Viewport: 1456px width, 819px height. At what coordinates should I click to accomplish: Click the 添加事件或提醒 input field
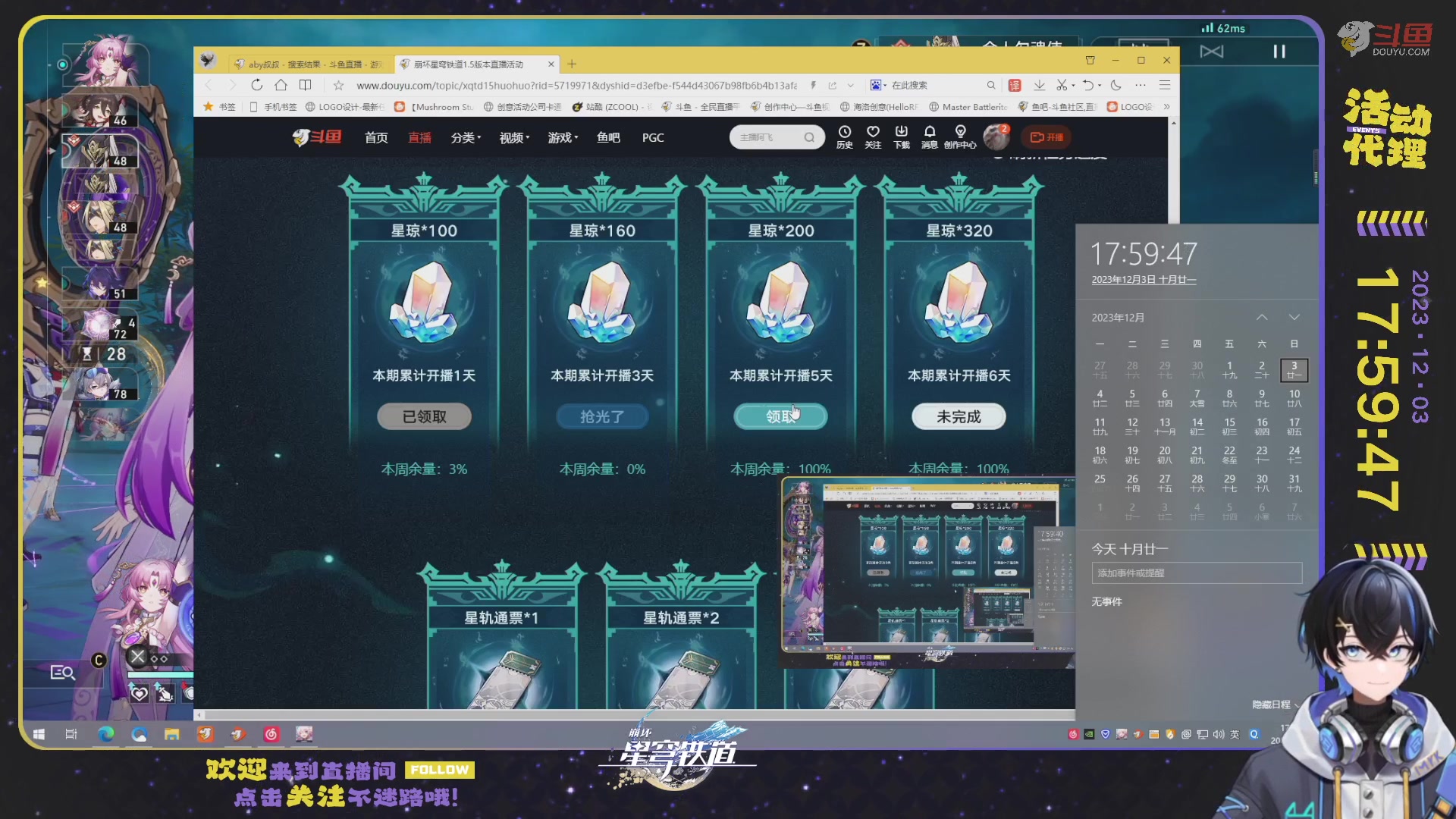pos(1197,573)
